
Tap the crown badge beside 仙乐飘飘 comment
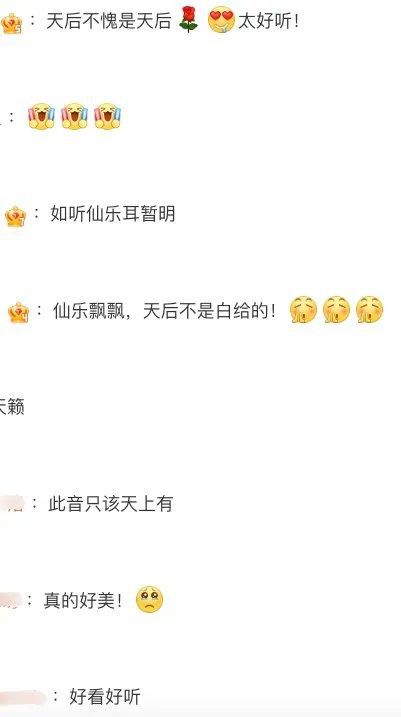coord(18,313)
